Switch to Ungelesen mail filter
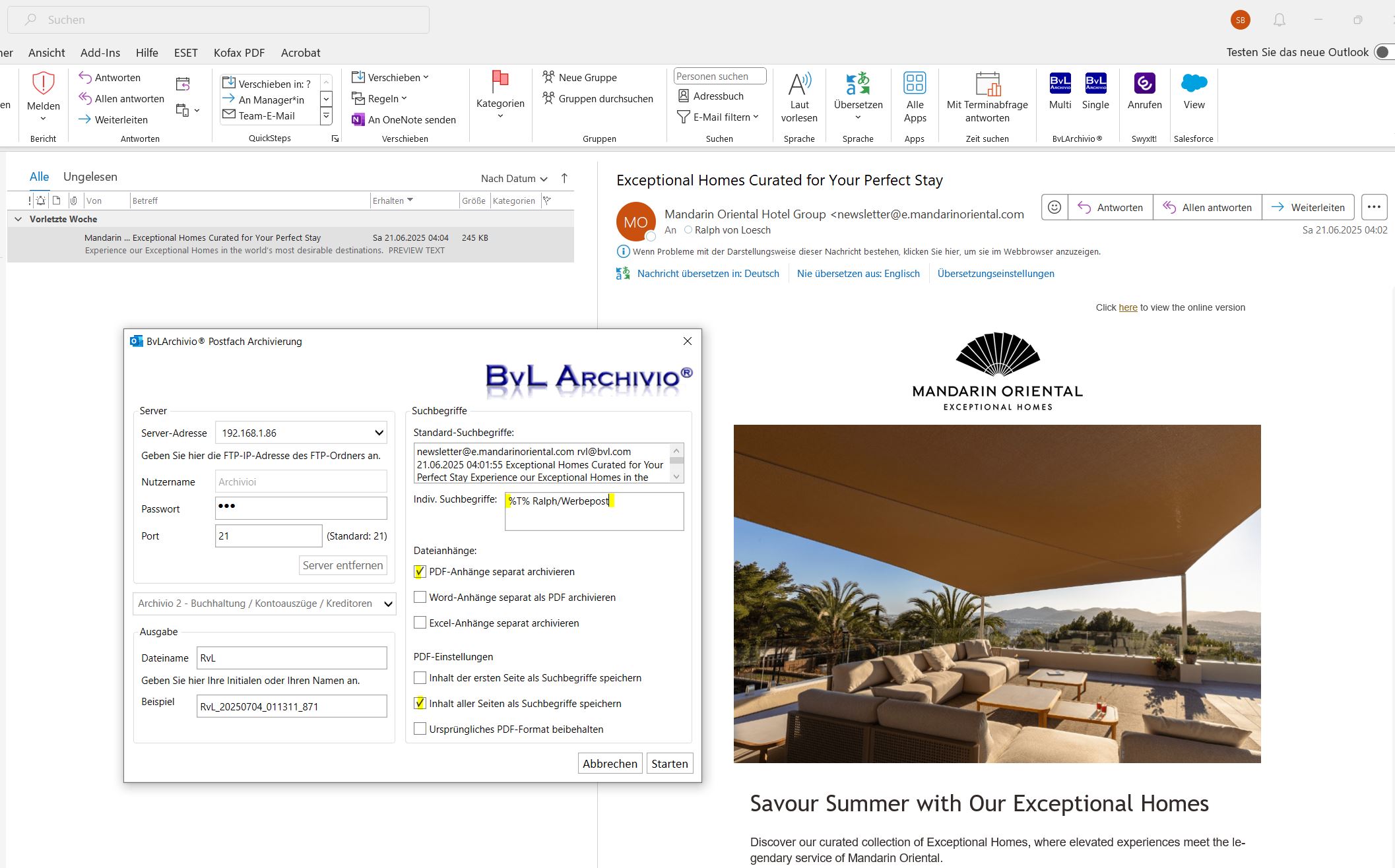The image size is (1395, 868). (x=90, y=177)
